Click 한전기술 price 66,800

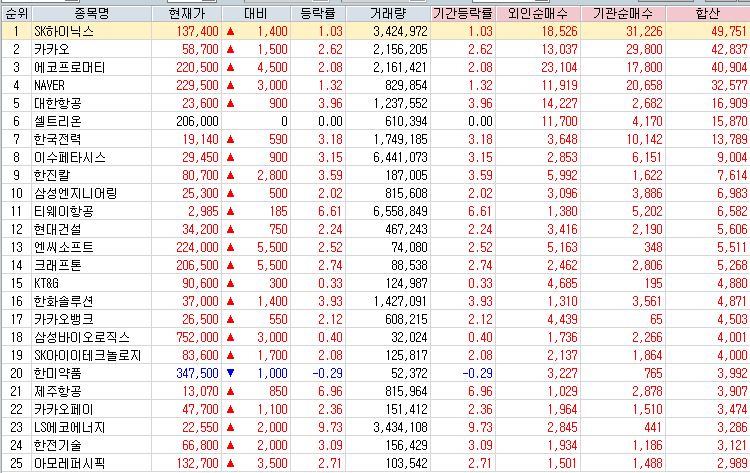(x=200, y=445)
